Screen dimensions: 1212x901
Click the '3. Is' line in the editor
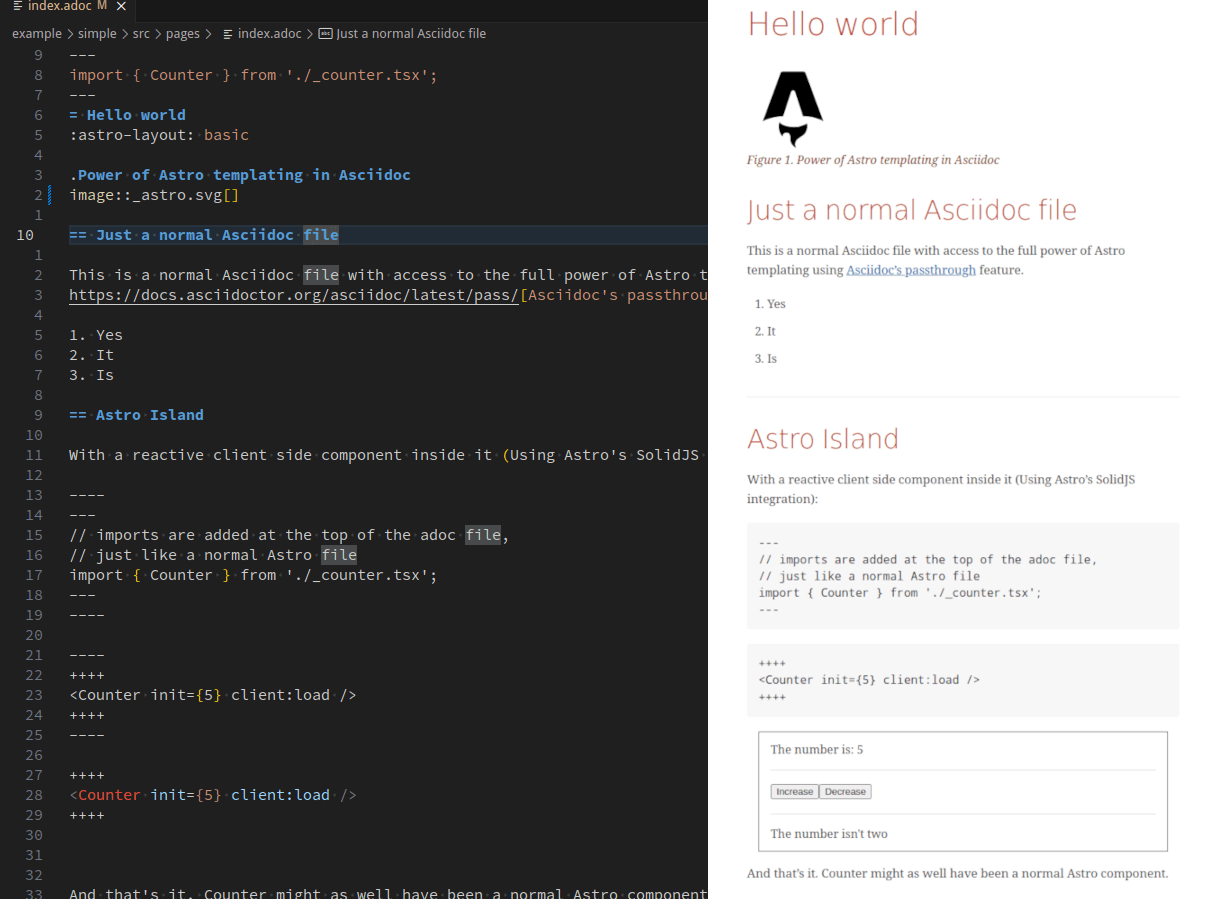point(91,375)
